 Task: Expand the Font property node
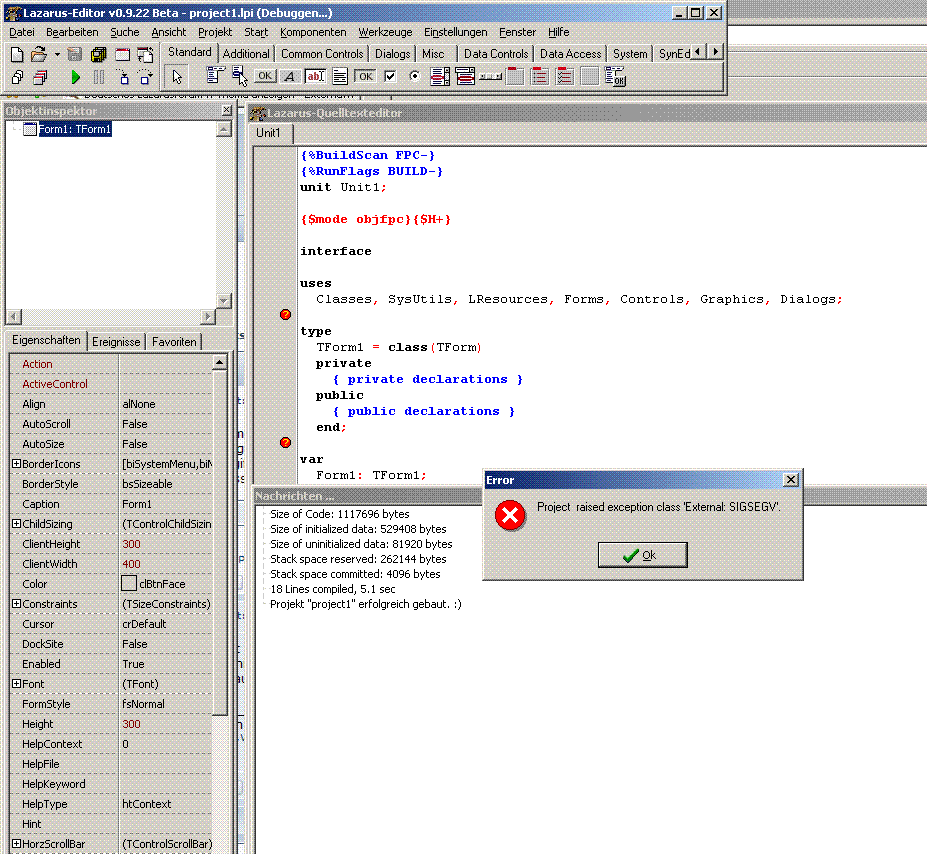16,684
